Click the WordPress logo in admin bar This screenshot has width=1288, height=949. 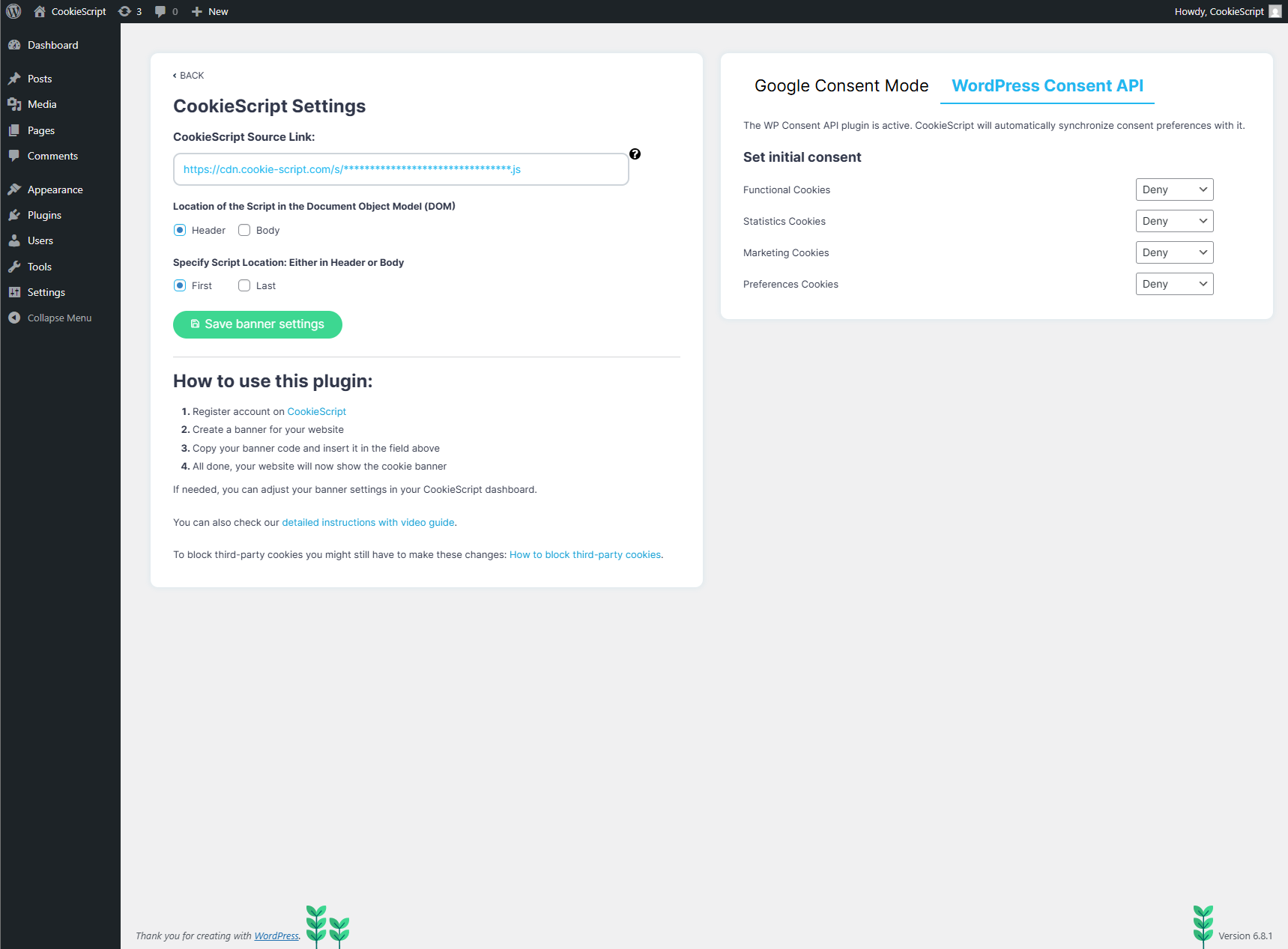click(13, 11)
